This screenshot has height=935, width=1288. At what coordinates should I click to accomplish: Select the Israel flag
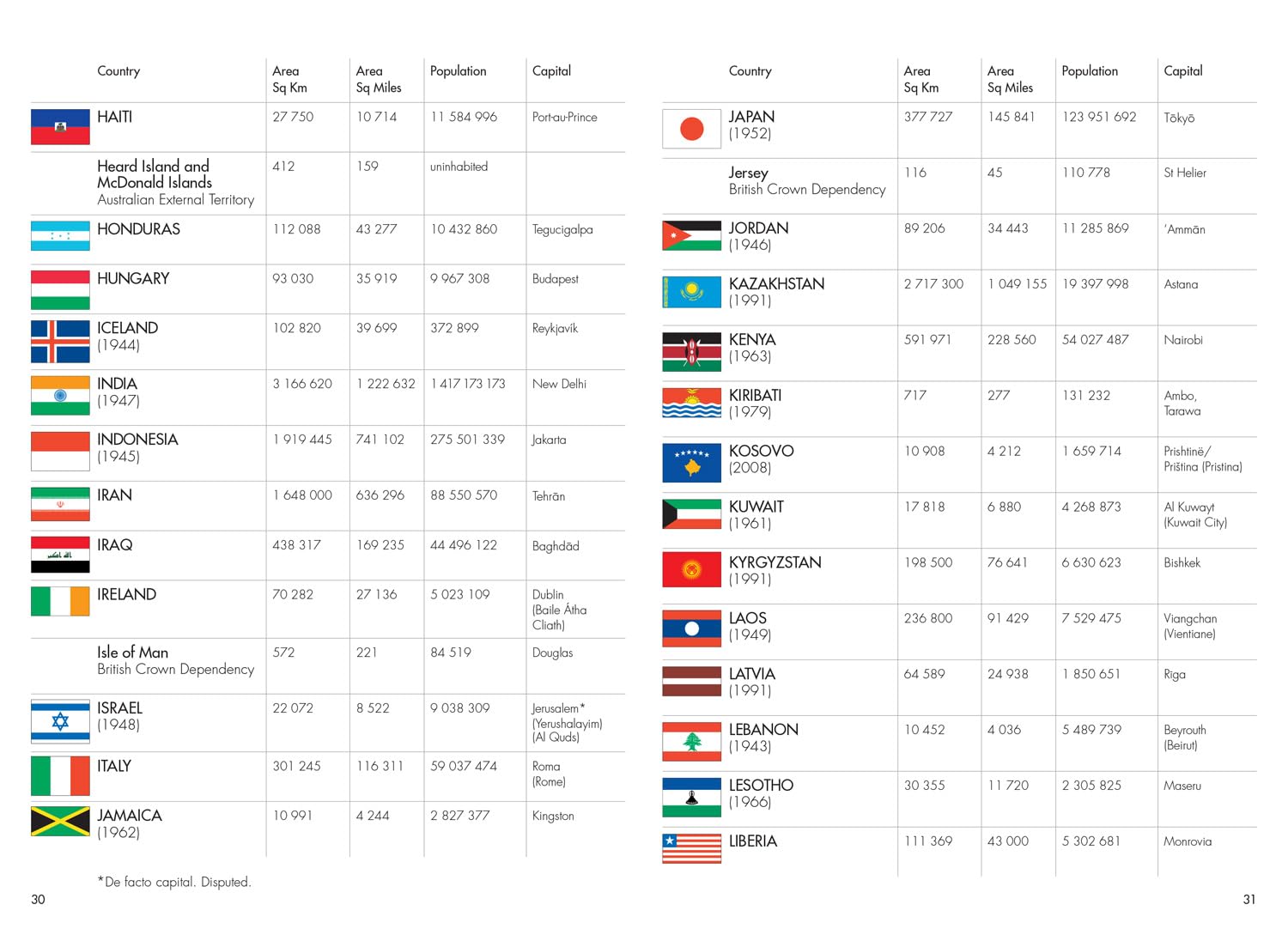tap(60, 721)
